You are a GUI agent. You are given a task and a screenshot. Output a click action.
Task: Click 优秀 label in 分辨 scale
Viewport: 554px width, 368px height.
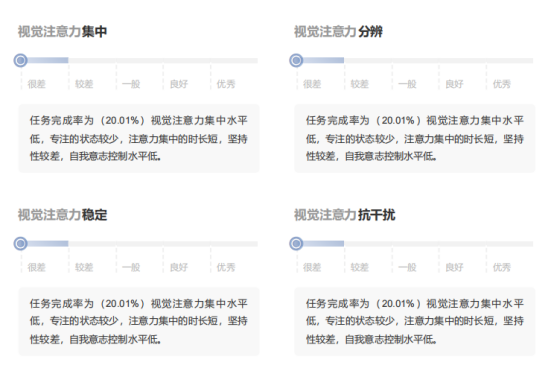(x=502, y=84)
